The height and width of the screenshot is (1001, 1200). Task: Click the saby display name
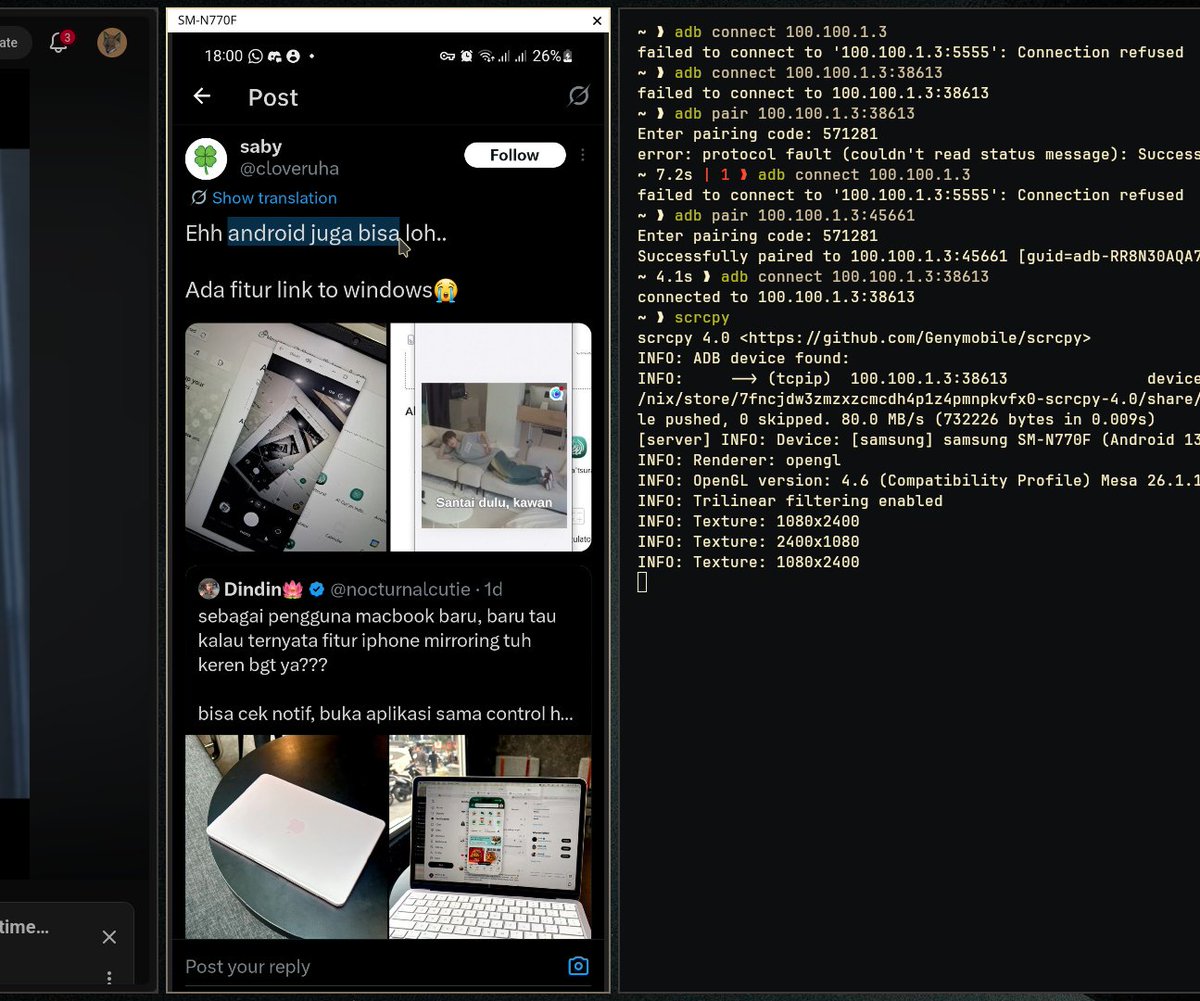pyautogui.click(x=261, y=147)
